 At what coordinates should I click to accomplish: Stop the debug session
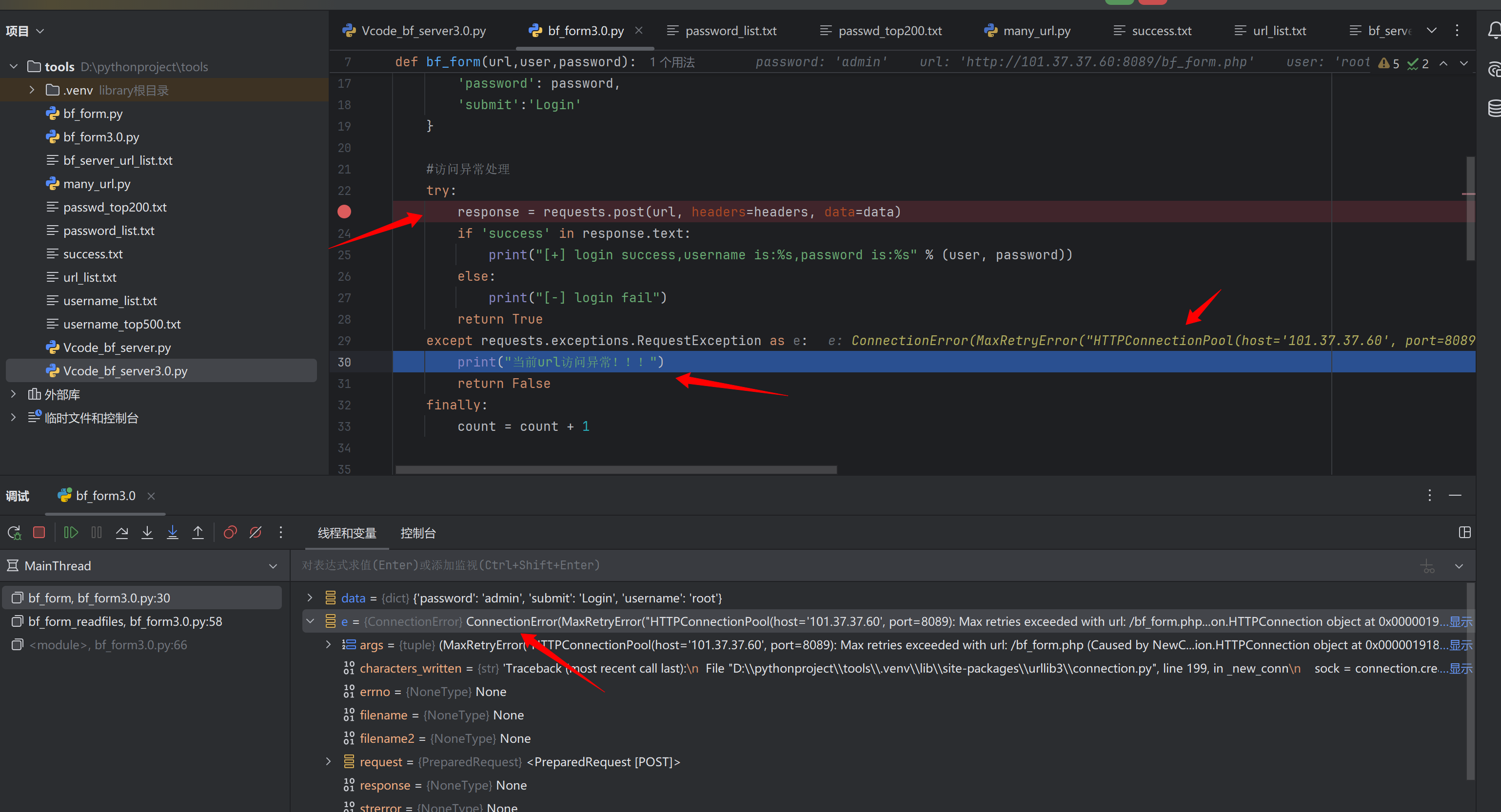(39, 532)
